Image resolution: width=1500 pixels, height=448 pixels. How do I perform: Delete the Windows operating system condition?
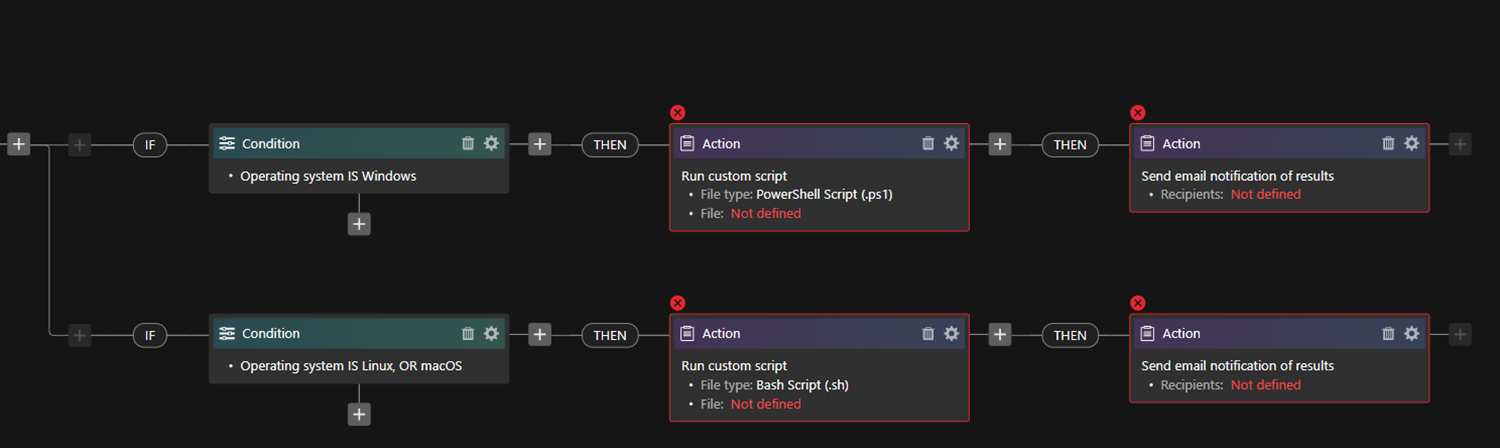coord(468,144)
